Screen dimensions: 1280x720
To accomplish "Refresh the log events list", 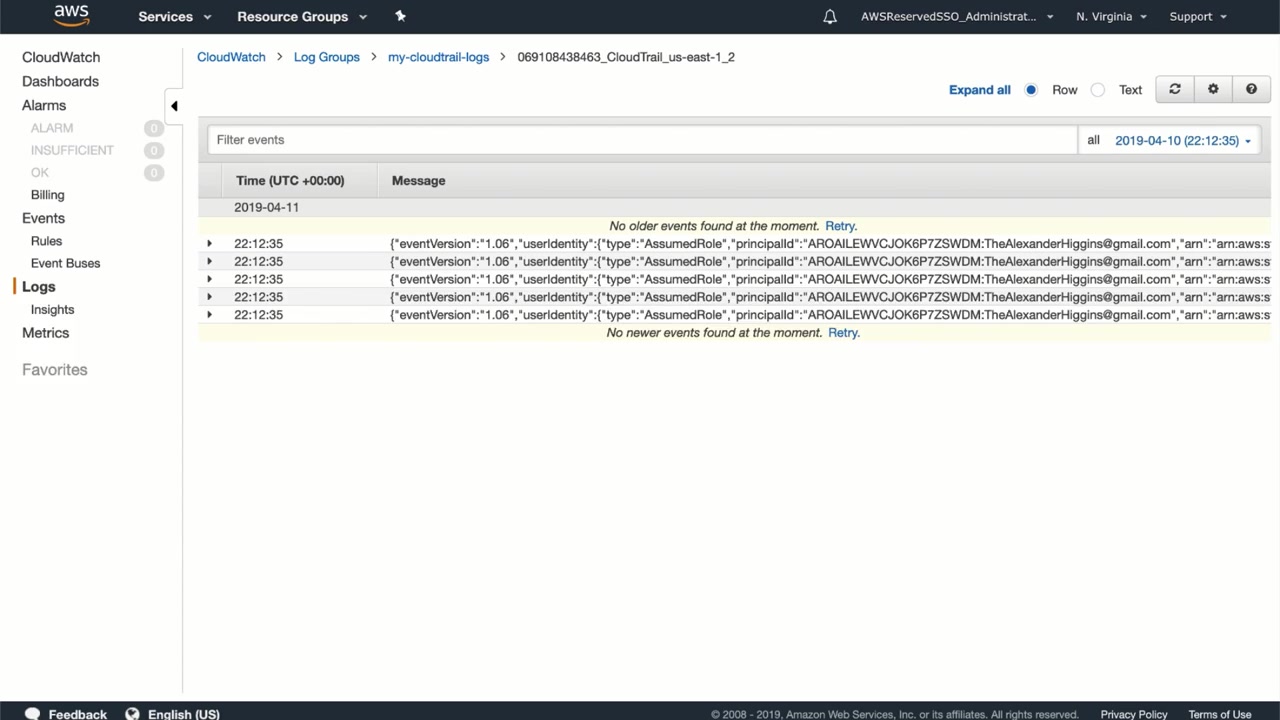I will pyautogui.click(x=1175, y=89).
